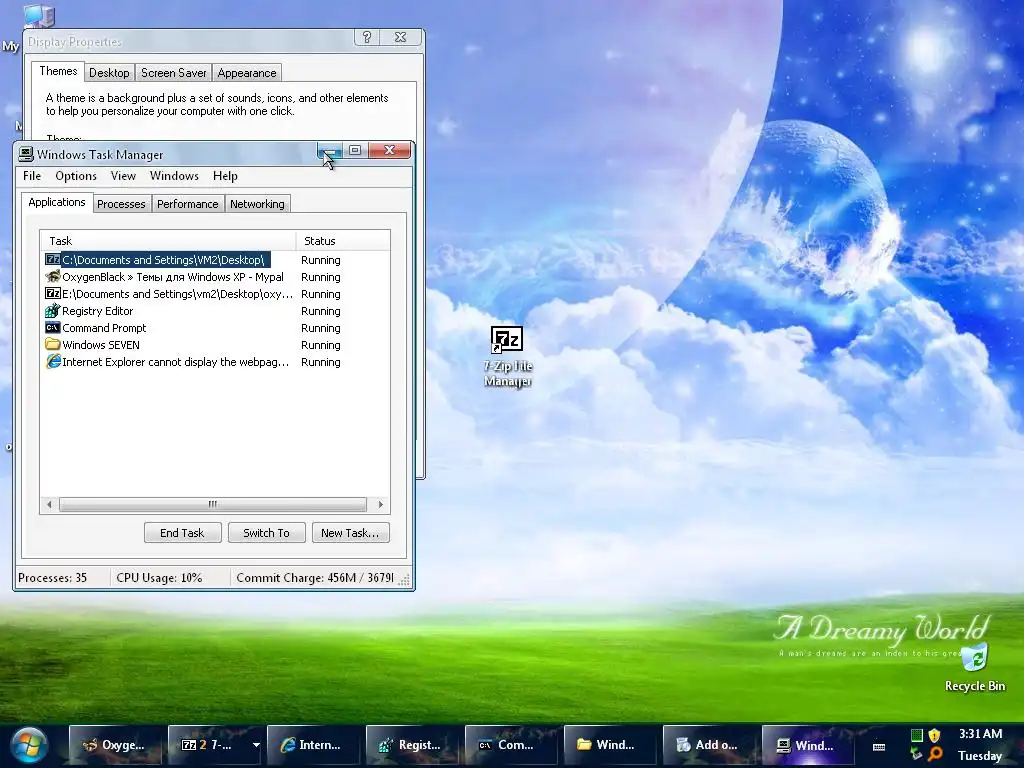Viewport: 1024px width, 768px height.
Task: Click the OxygenBlack row browser icon
Action: (x=52, y=277)
